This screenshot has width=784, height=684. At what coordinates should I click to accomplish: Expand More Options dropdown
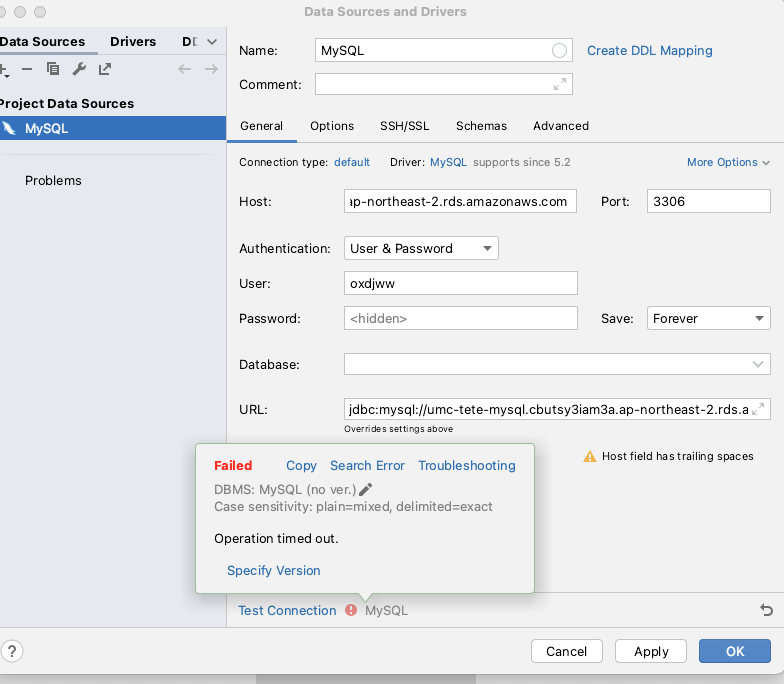tap(728, 162)
